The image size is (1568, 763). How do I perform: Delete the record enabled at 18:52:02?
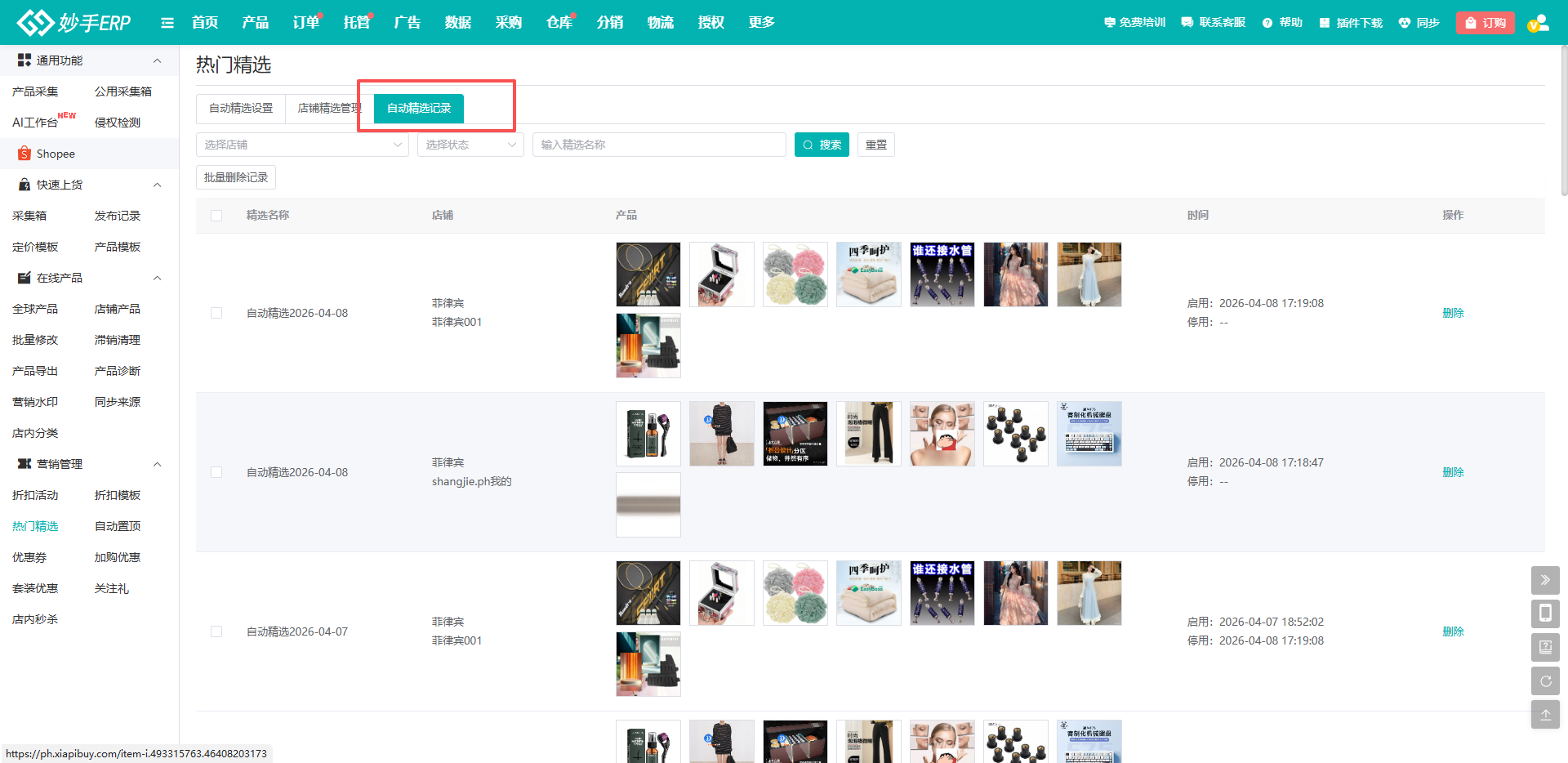pos(1453,631)
